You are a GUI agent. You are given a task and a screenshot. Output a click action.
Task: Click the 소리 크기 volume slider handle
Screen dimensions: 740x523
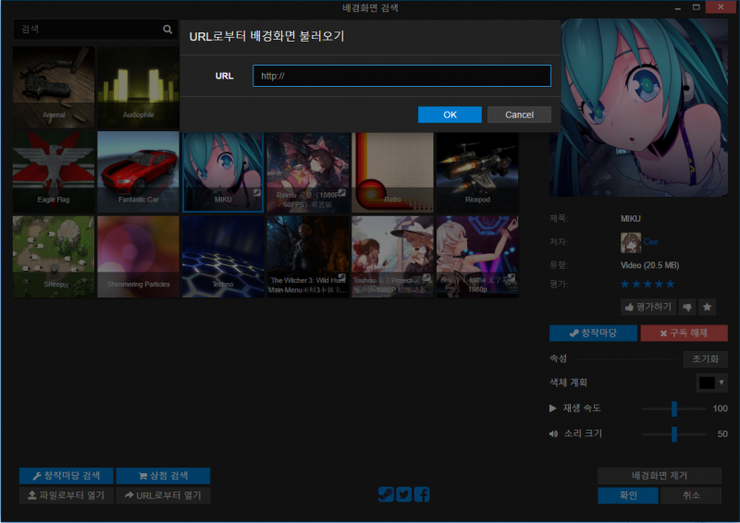(674, 434)
